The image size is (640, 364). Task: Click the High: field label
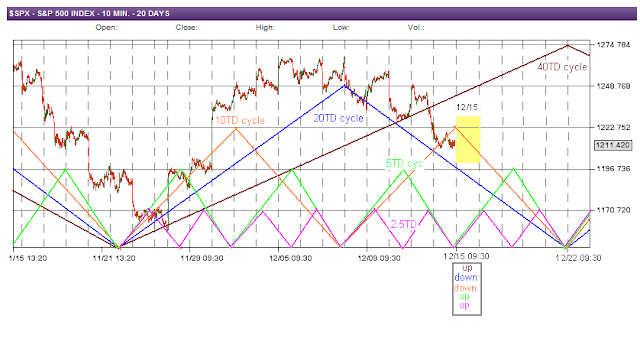pyautogui.click(x=265, y=28)
